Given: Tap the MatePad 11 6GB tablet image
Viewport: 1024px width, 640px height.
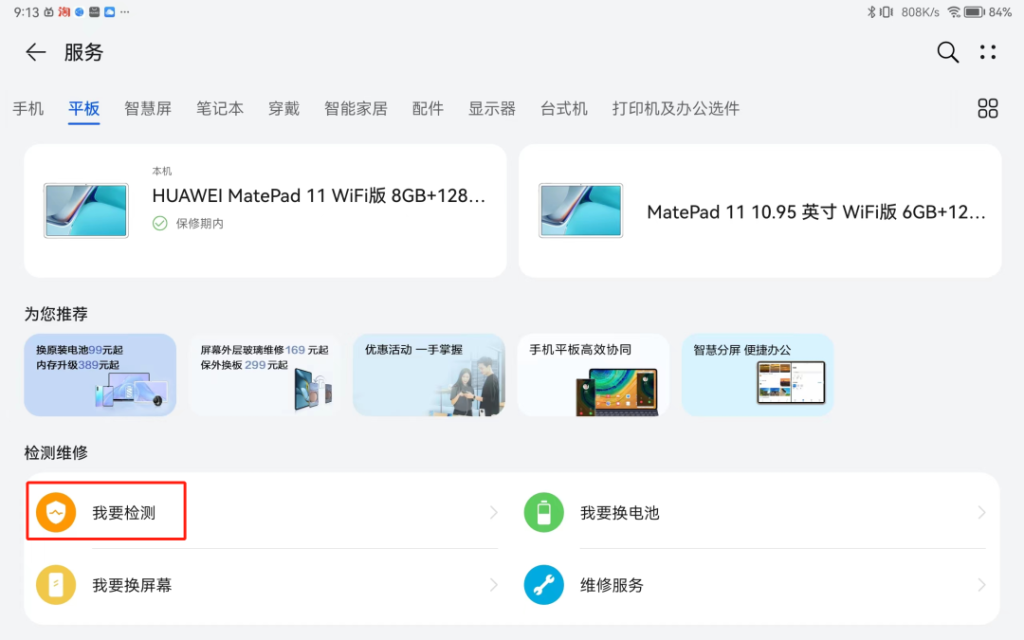Looking at the screenshot, I should coord(581,210).
